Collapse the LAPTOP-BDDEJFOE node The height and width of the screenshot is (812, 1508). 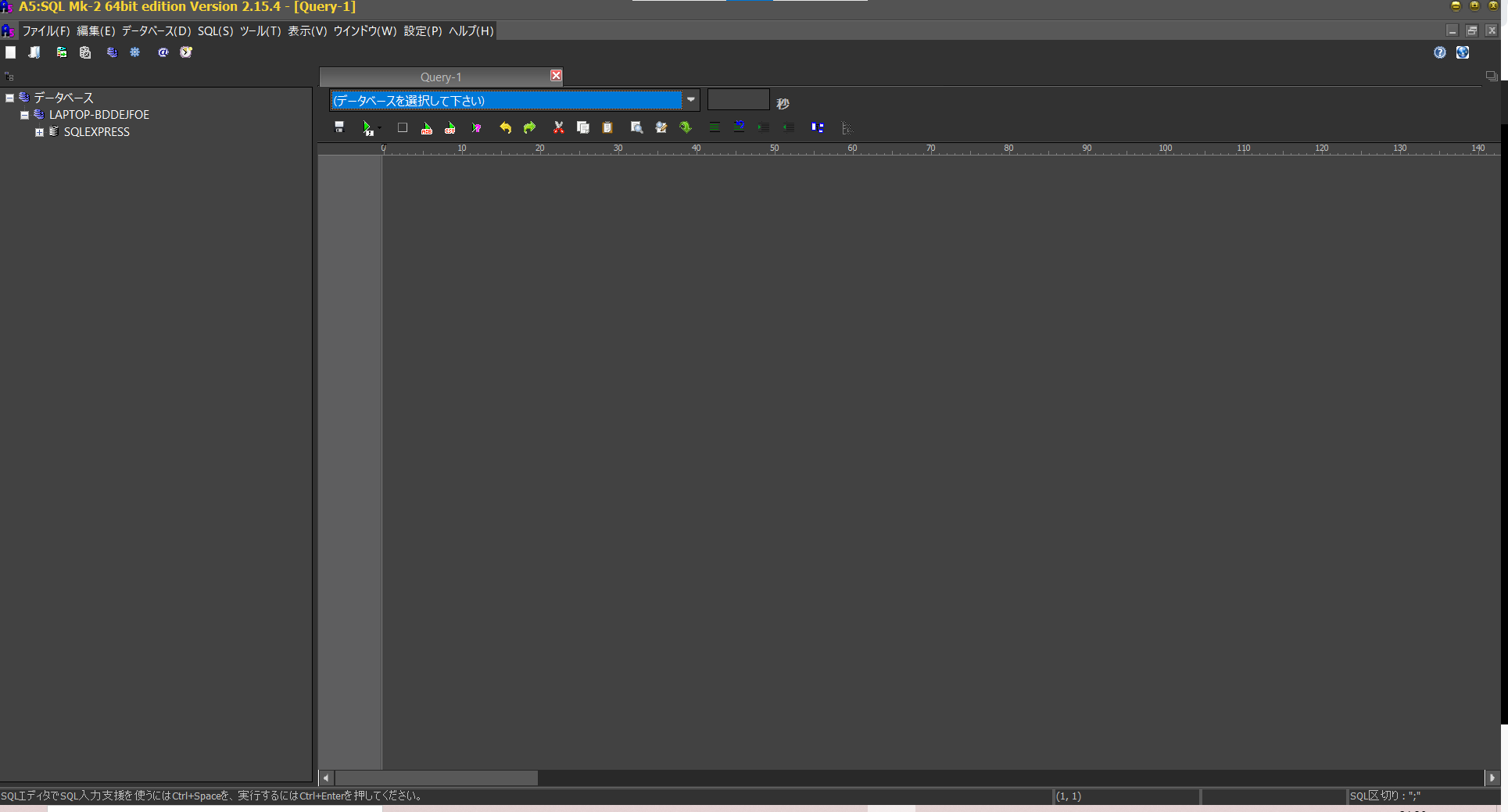click(25, 115)
